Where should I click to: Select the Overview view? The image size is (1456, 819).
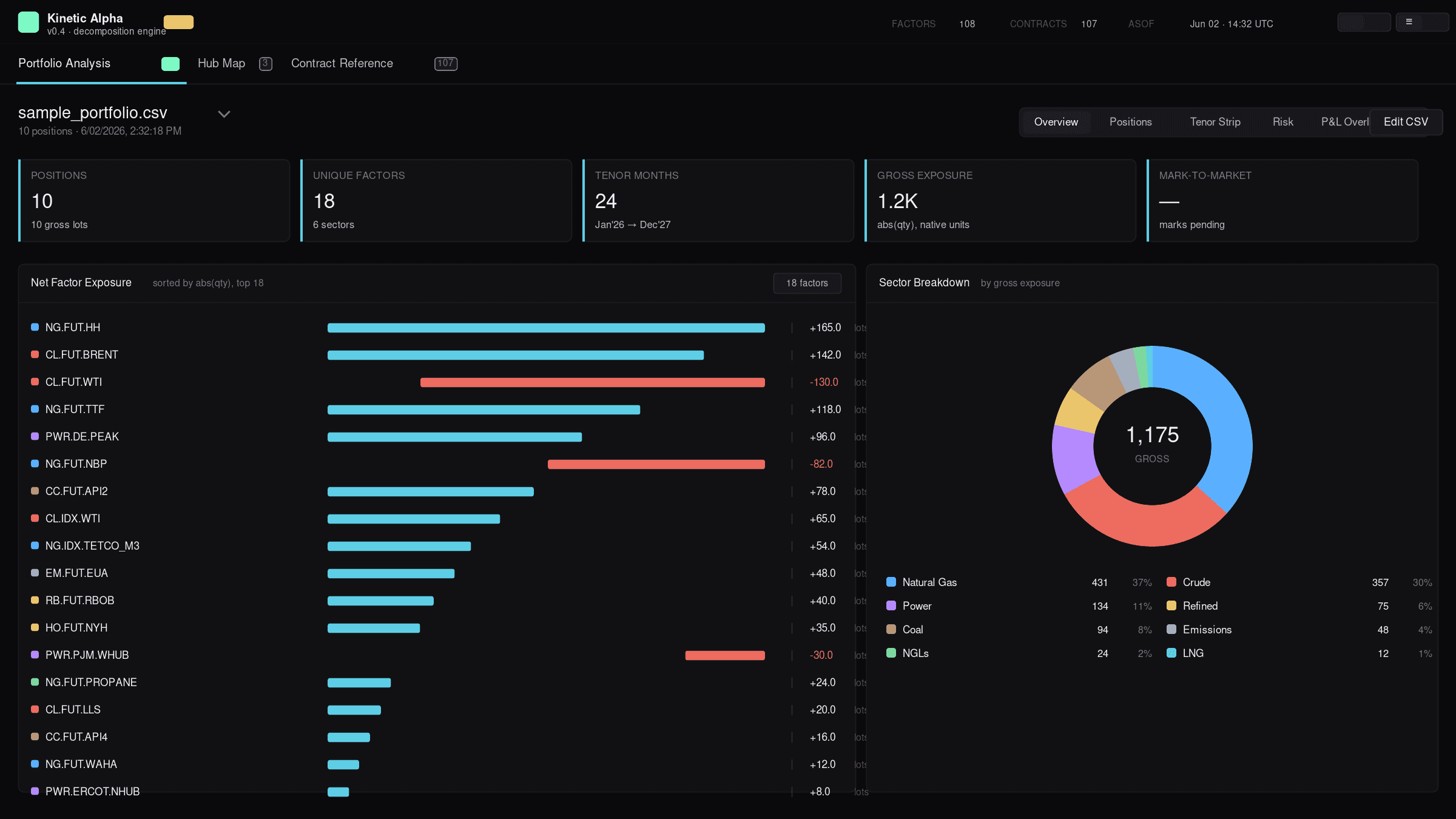tap(1056, 122)
